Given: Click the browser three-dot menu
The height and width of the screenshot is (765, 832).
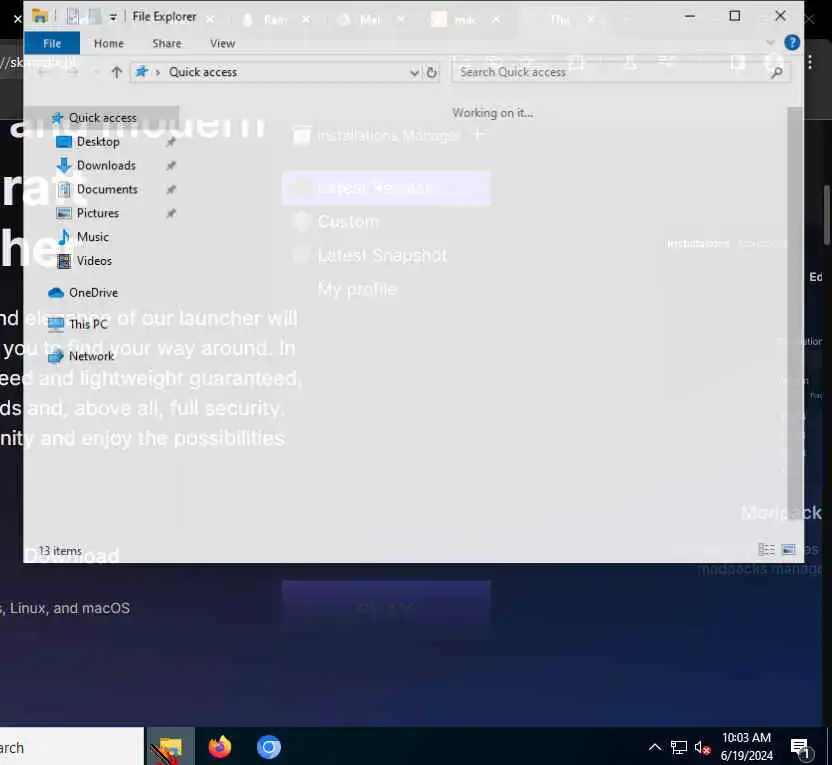Looking at the screenshot, I should coord(810,62).
